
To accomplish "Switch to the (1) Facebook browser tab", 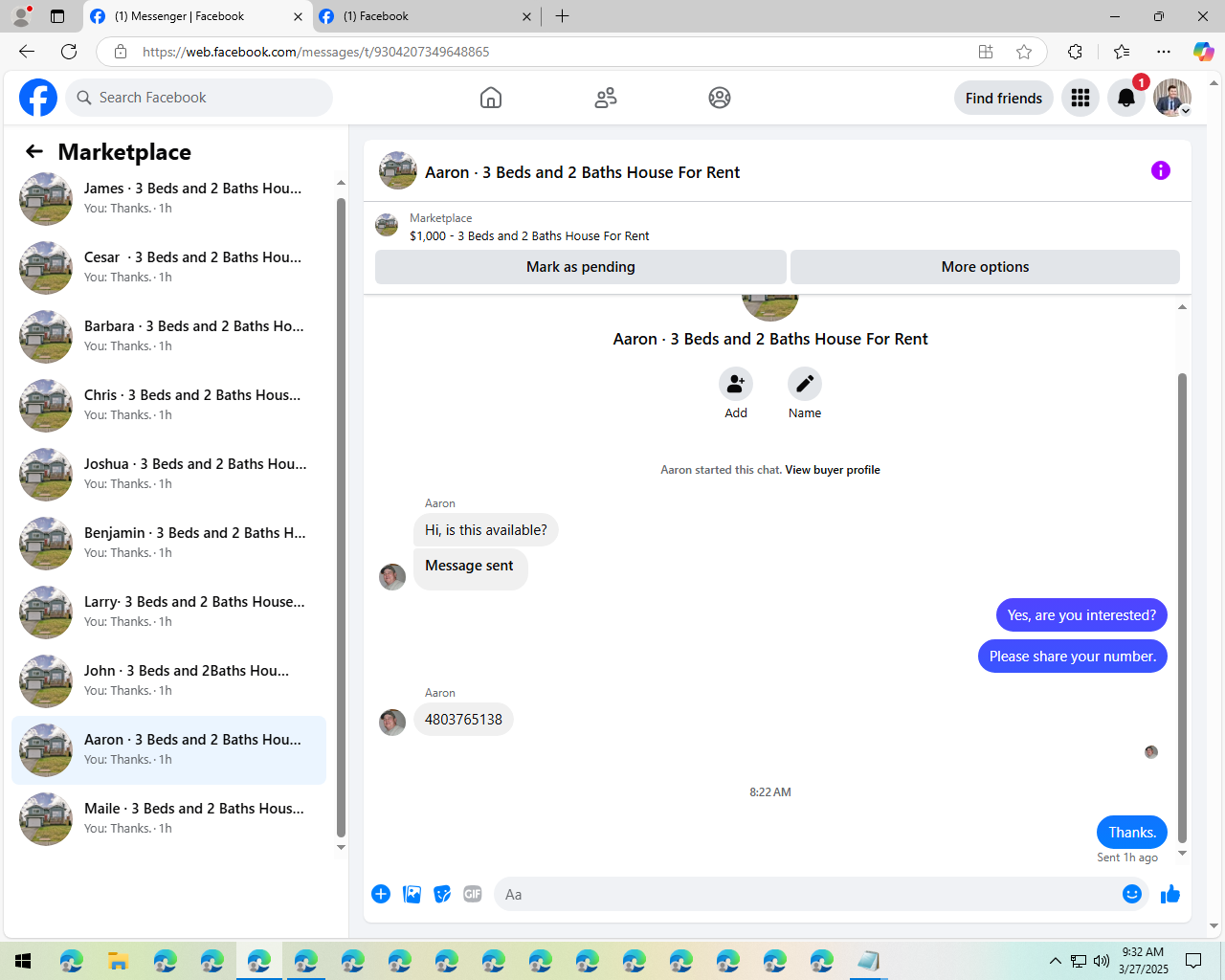I will click(425, 16).
